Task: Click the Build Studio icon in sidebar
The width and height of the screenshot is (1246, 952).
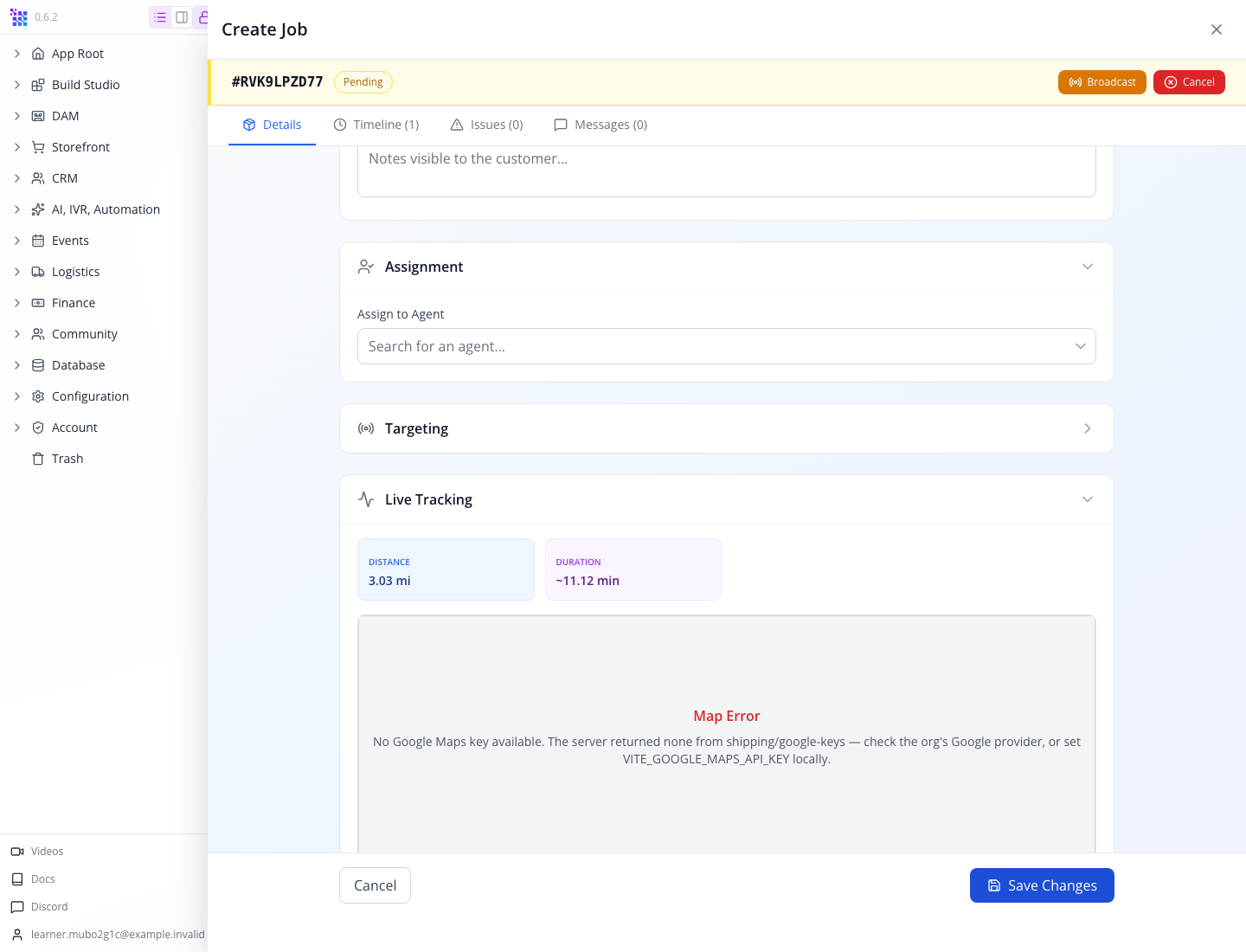Action: tap(38, 85)
